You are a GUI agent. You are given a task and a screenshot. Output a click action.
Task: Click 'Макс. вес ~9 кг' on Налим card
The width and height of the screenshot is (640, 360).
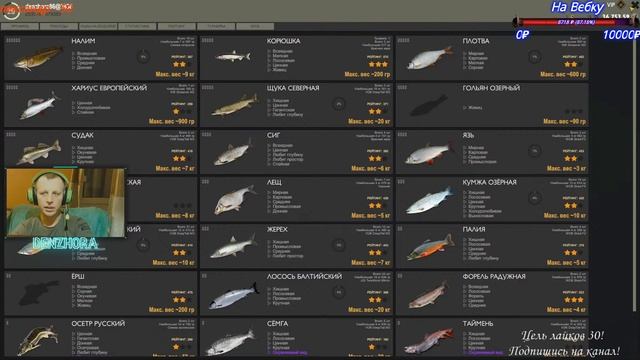point(175,75)
